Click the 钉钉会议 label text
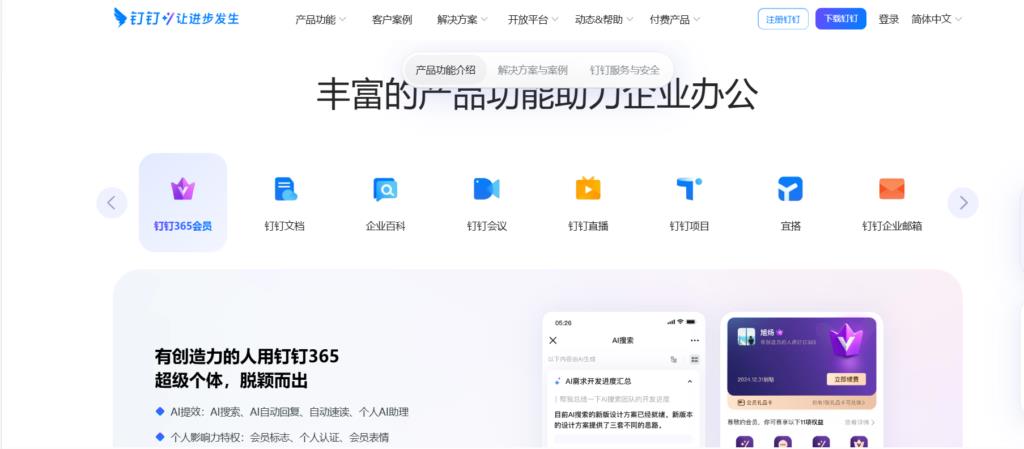 coord(487,226)
